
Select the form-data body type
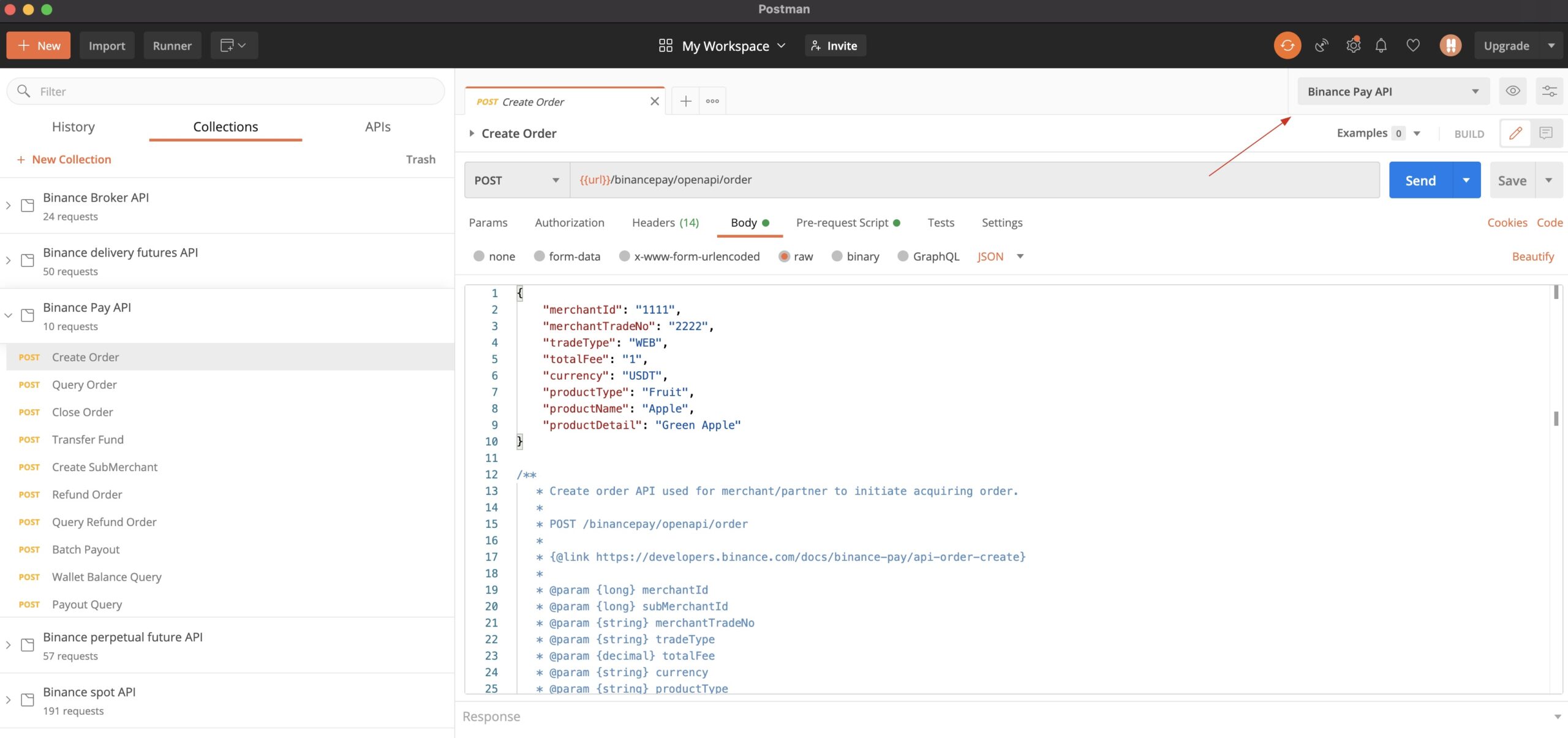[x=539, y=256]
